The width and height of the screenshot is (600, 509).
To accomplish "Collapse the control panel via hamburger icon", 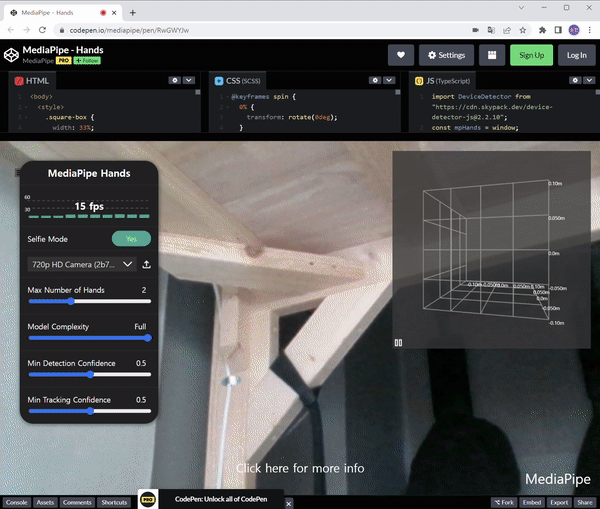I will (x=17, y=173).
